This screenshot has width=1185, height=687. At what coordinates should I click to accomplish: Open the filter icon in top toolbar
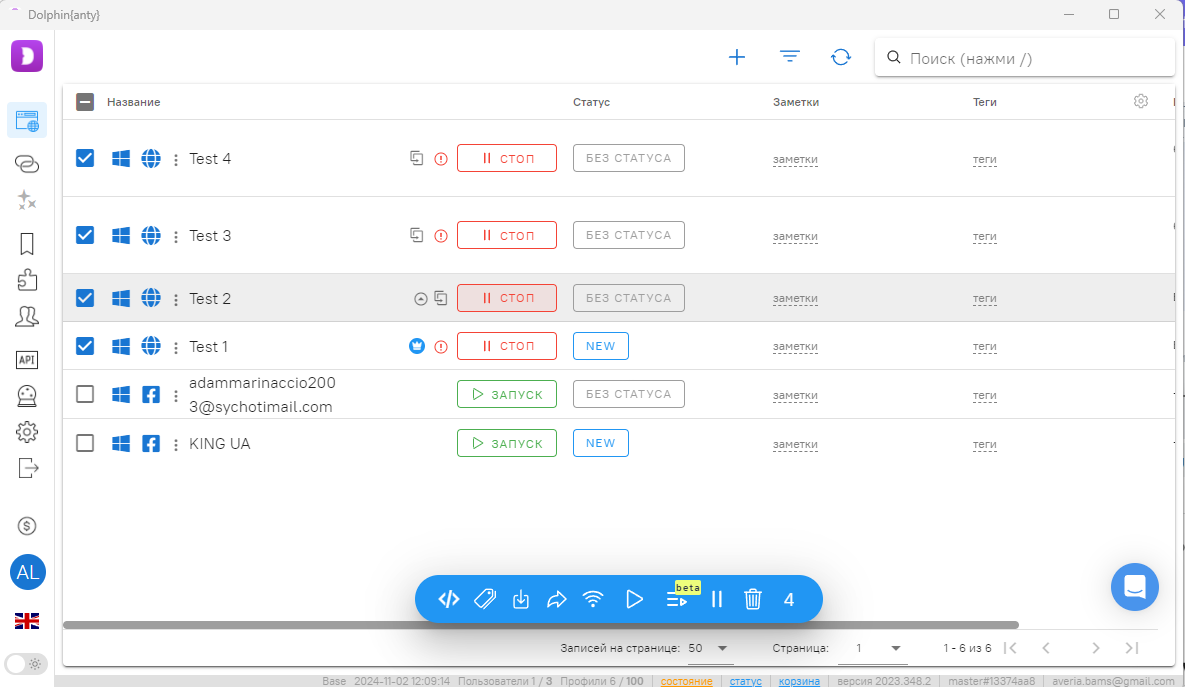790,58
